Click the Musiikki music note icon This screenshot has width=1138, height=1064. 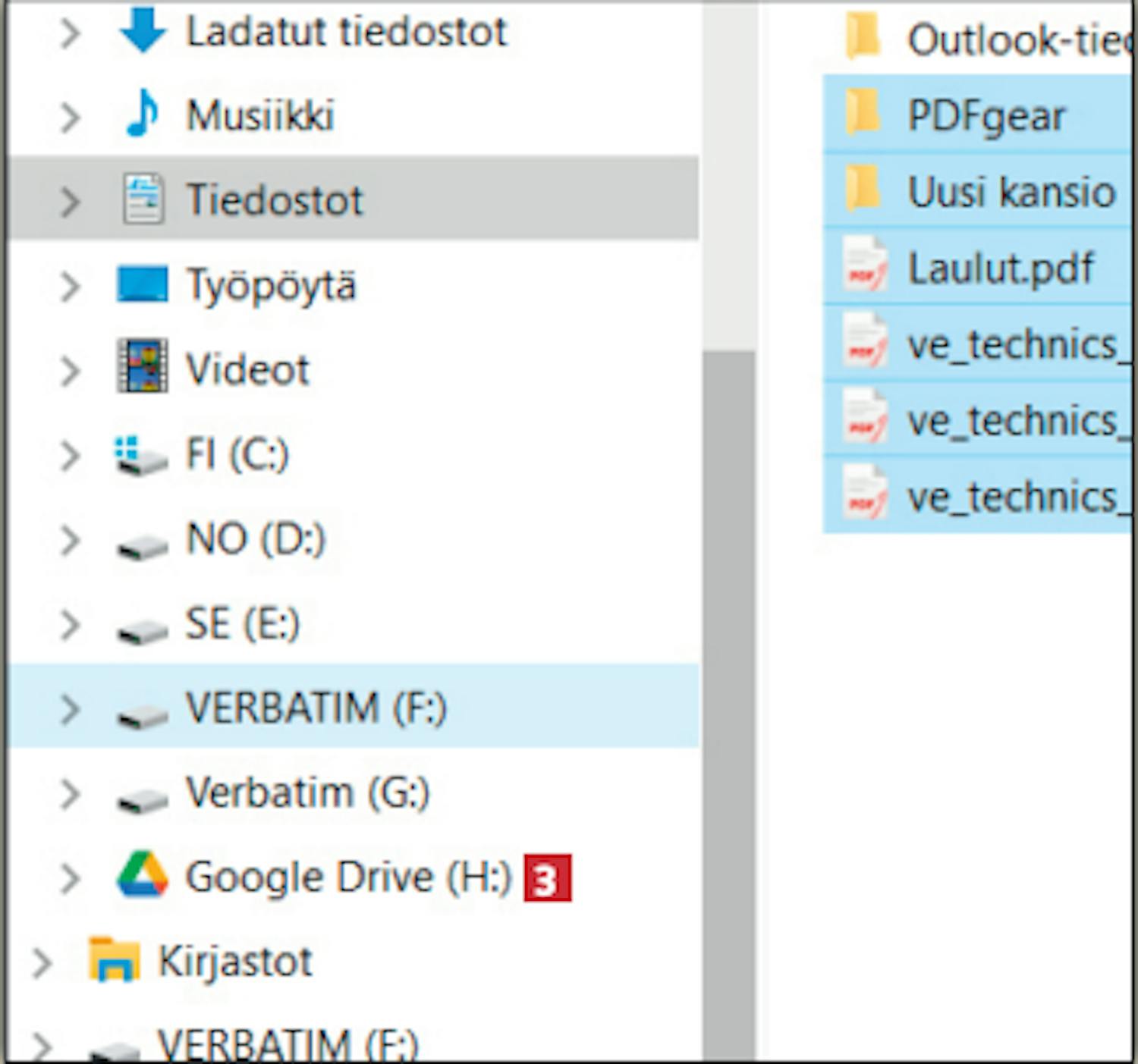pyautogui.click(x=142, y=115)
